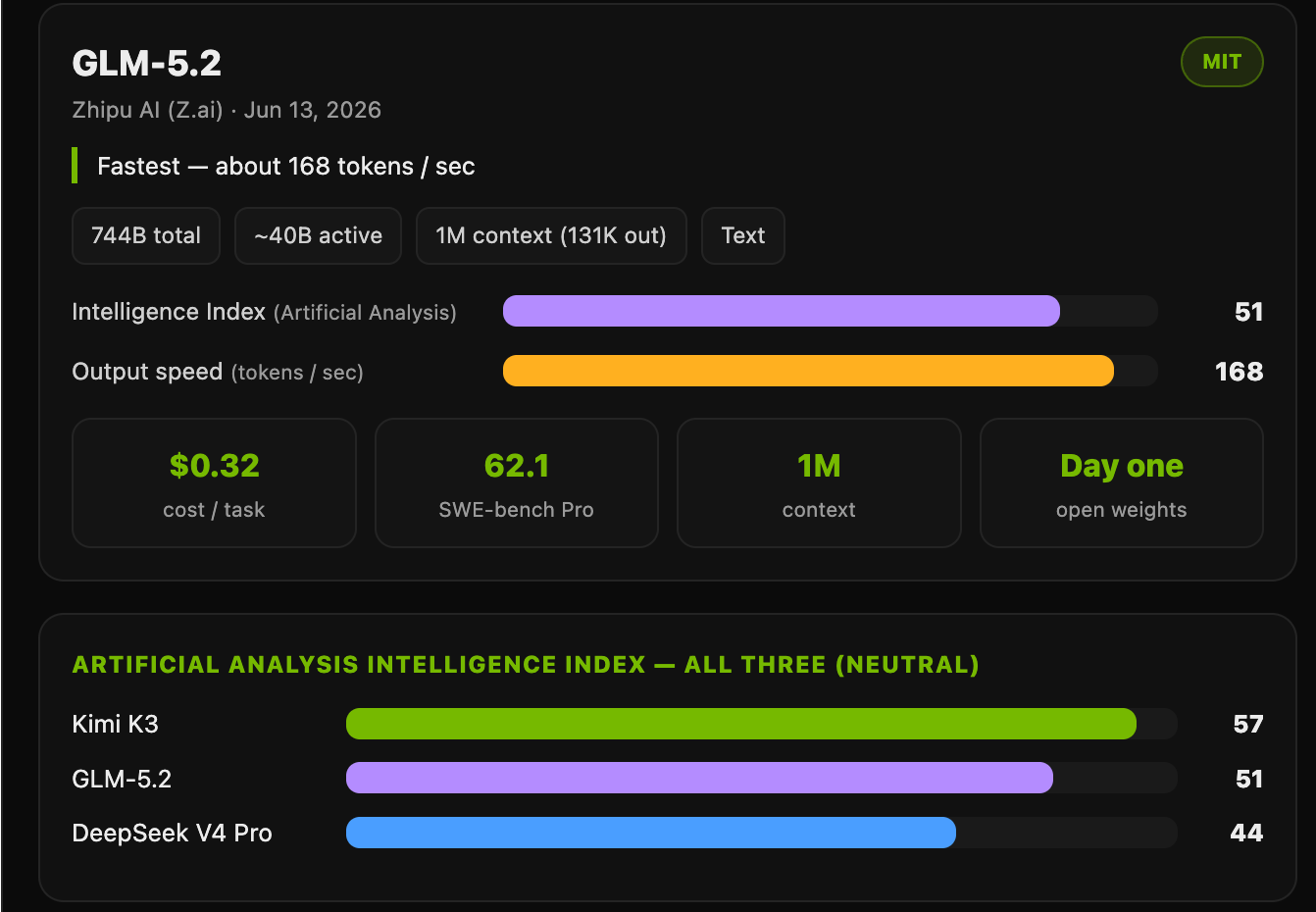Open the $0.32 cost per task tile
This screenshot has width=1316, height=912.
pos(214,482)
